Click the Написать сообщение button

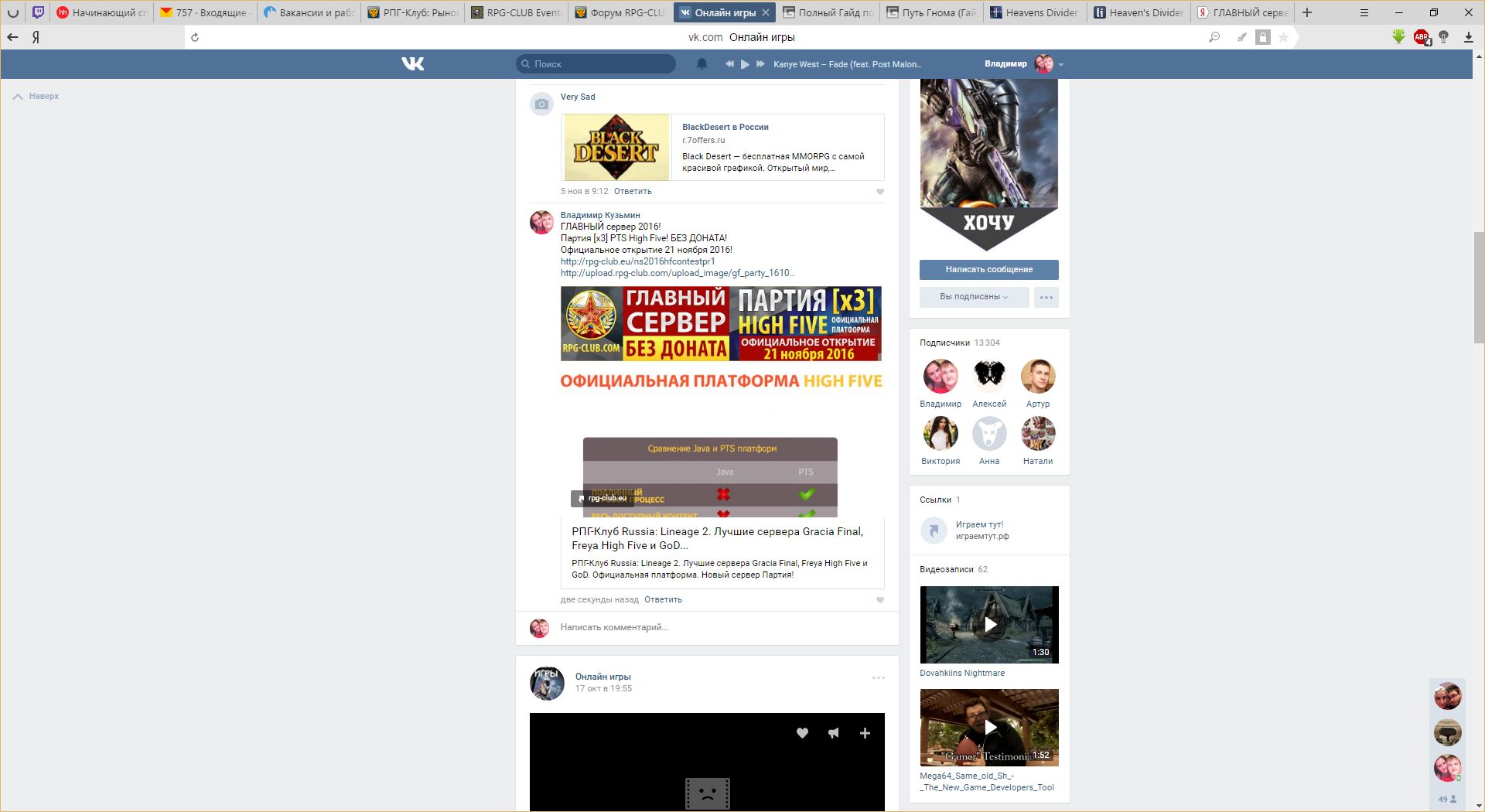pos(988,269)
